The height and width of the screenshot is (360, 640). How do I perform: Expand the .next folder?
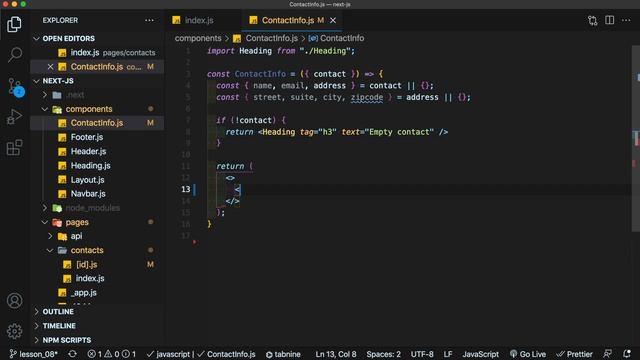tap(75, 95)
